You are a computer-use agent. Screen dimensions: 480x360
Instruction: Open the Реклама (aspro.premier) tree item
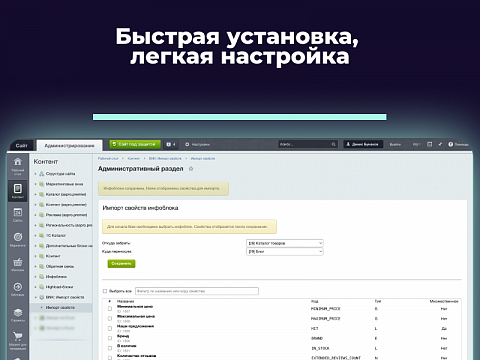(66, 215)
